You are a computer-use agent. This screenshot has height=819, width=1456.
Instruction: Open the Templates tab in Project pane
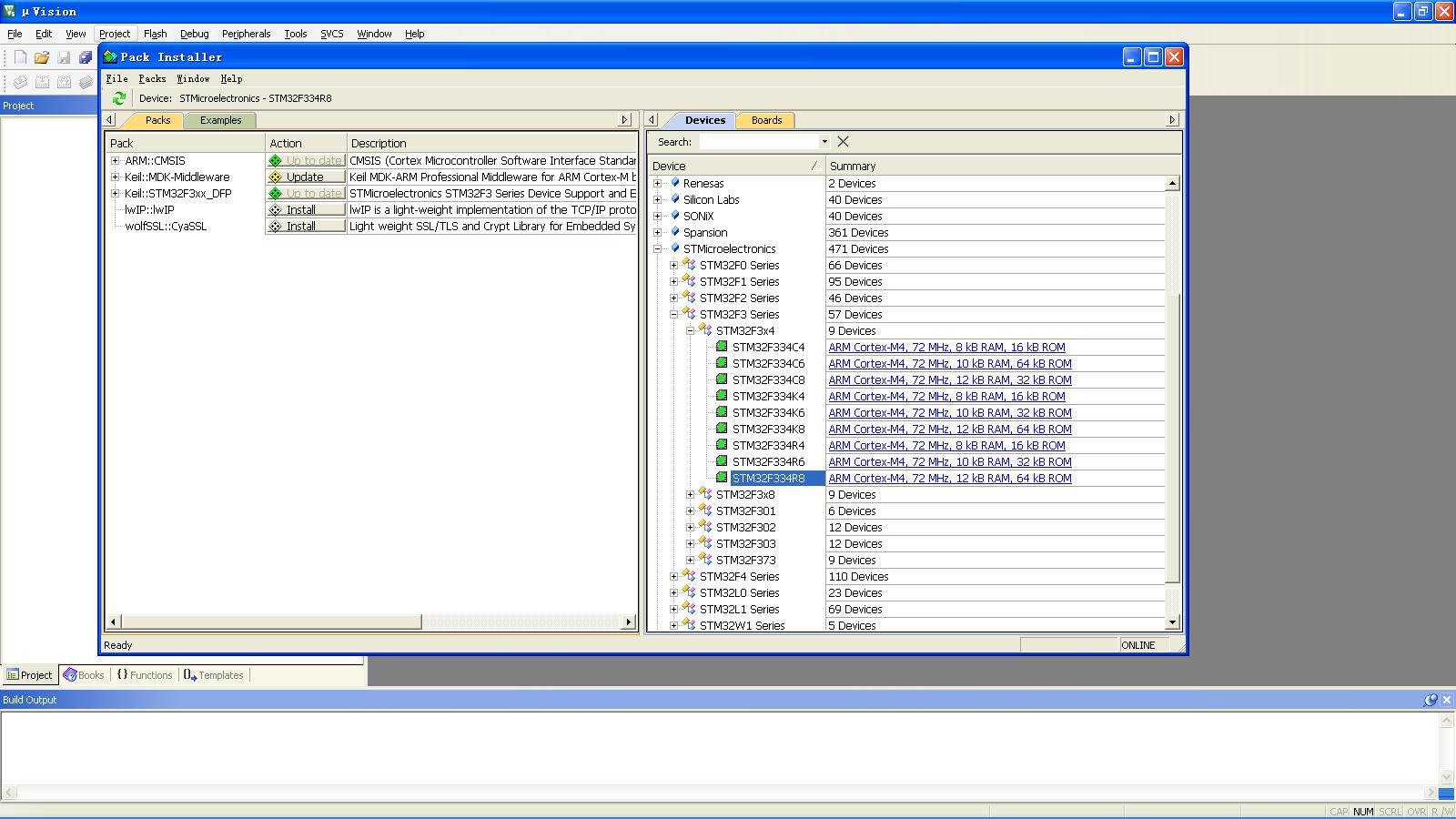coord(213,675)
